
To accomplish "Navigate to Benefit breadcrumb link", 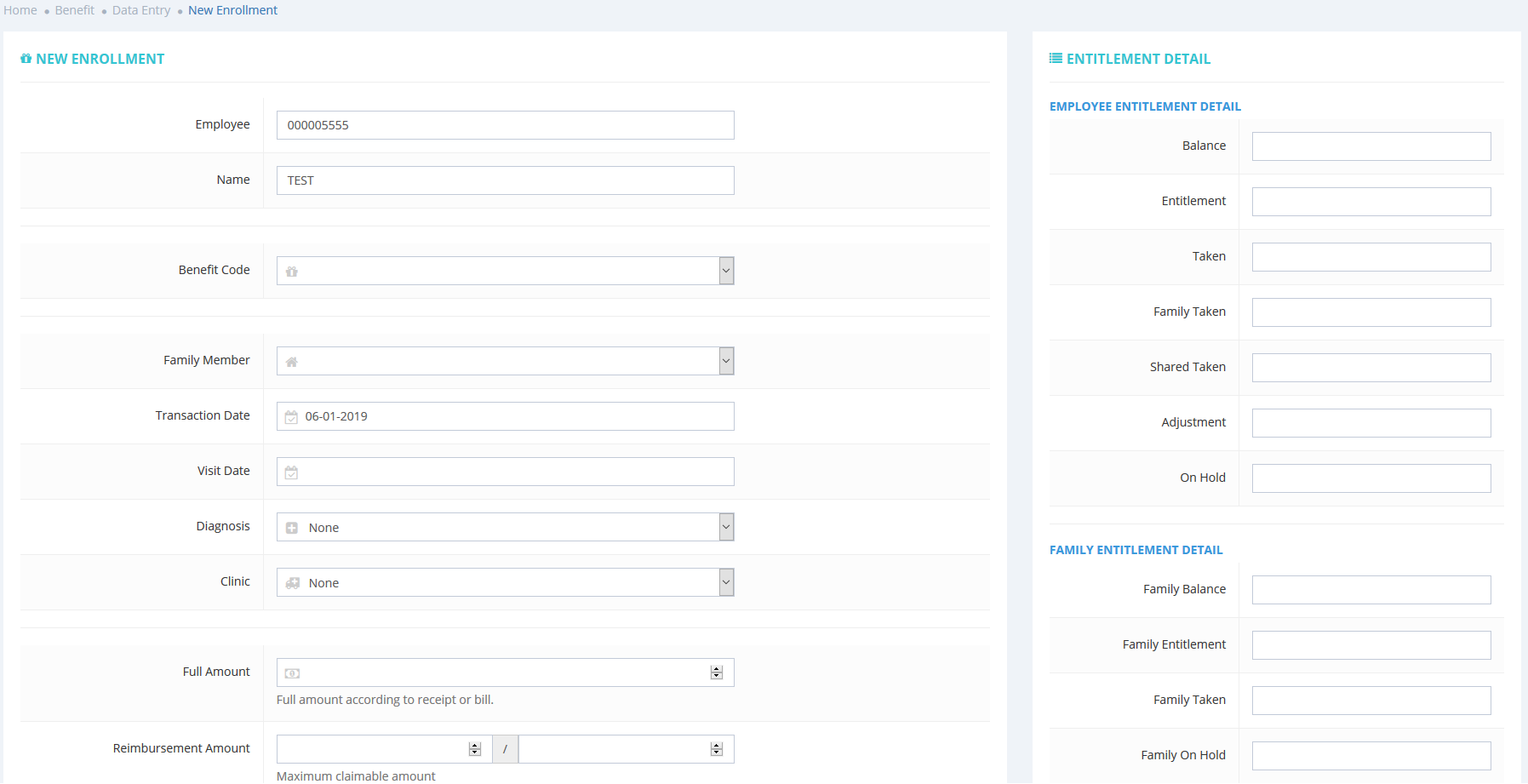I will (75, 10).
